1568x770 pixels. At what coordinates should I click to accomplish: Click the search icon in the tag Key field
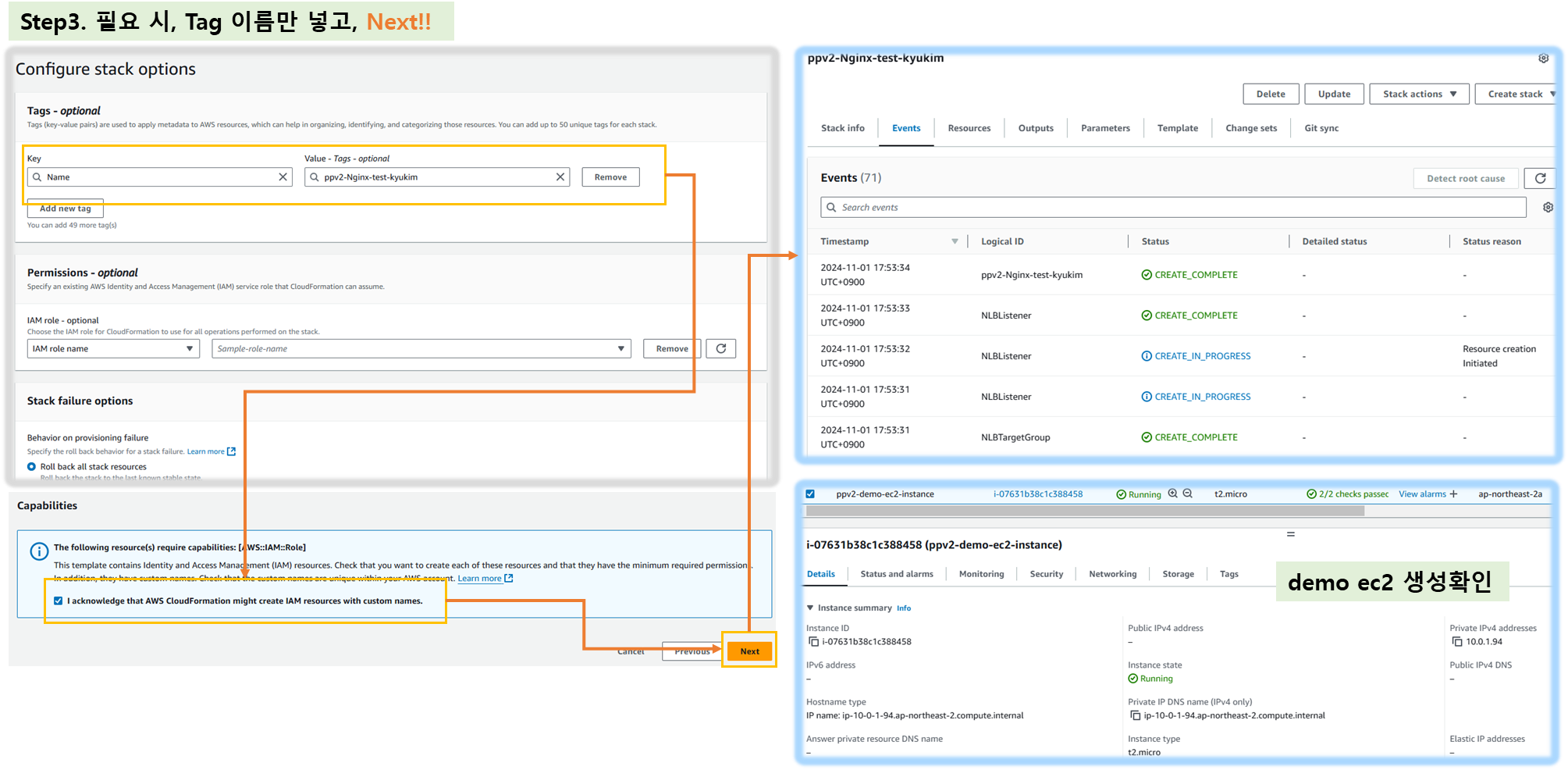(37, 177)
